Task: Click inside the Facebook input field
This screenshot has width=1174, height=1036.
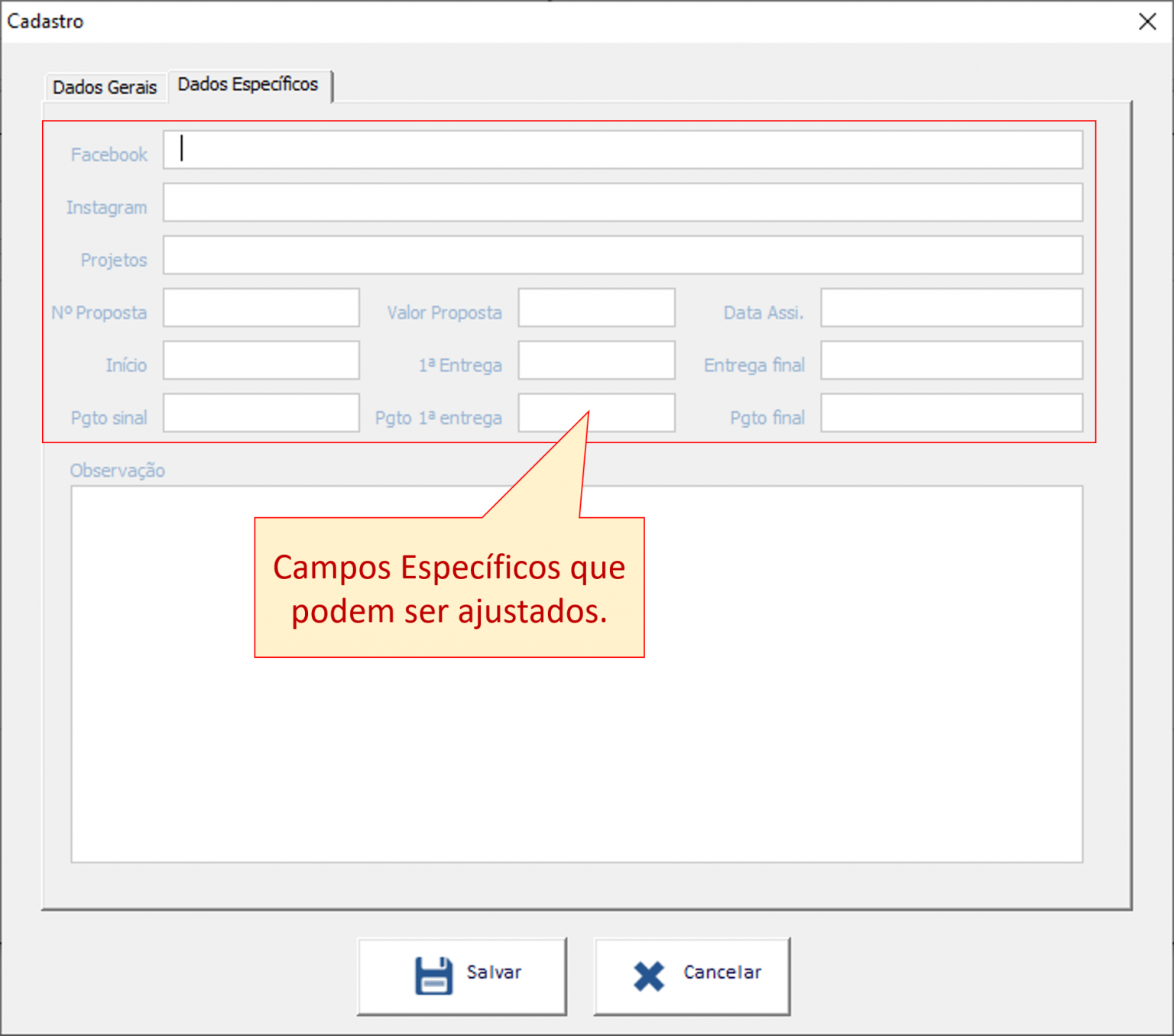Action: [x=621, y=150]
